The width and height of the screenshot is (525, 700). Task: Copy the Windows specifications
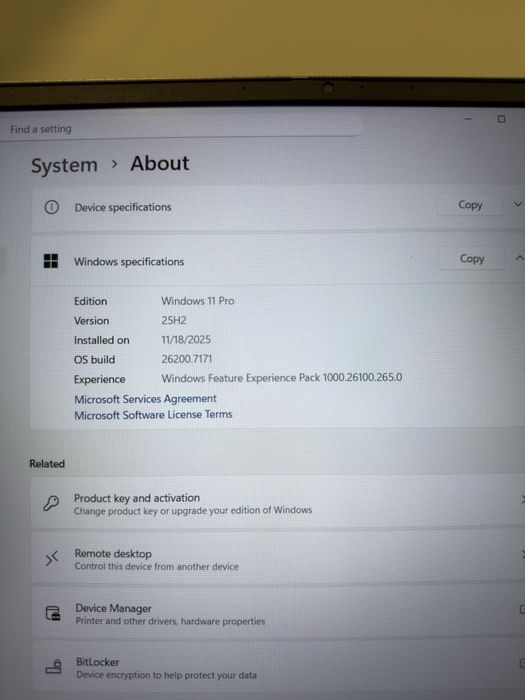point(472,258)
